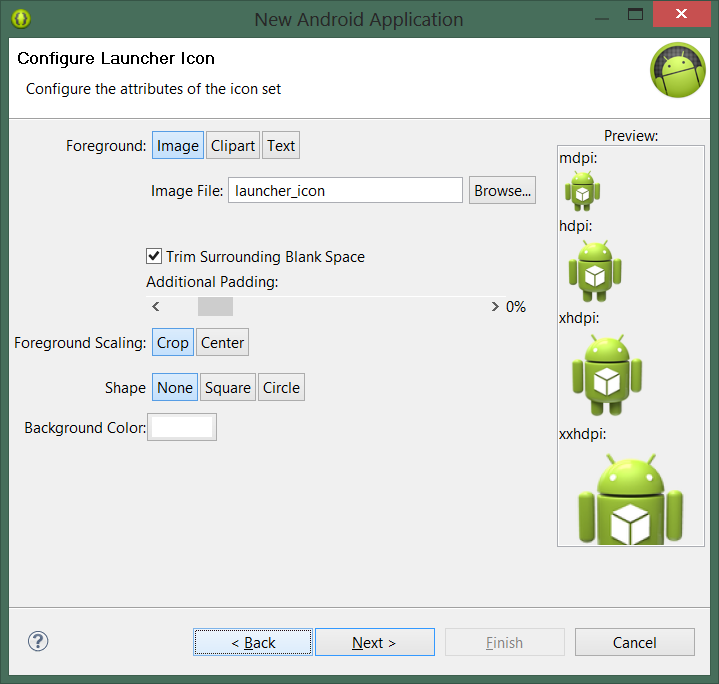The height and width of the screenshot is (684, 719).
Task: Select Image as foreground type
Action: point(178,145)
